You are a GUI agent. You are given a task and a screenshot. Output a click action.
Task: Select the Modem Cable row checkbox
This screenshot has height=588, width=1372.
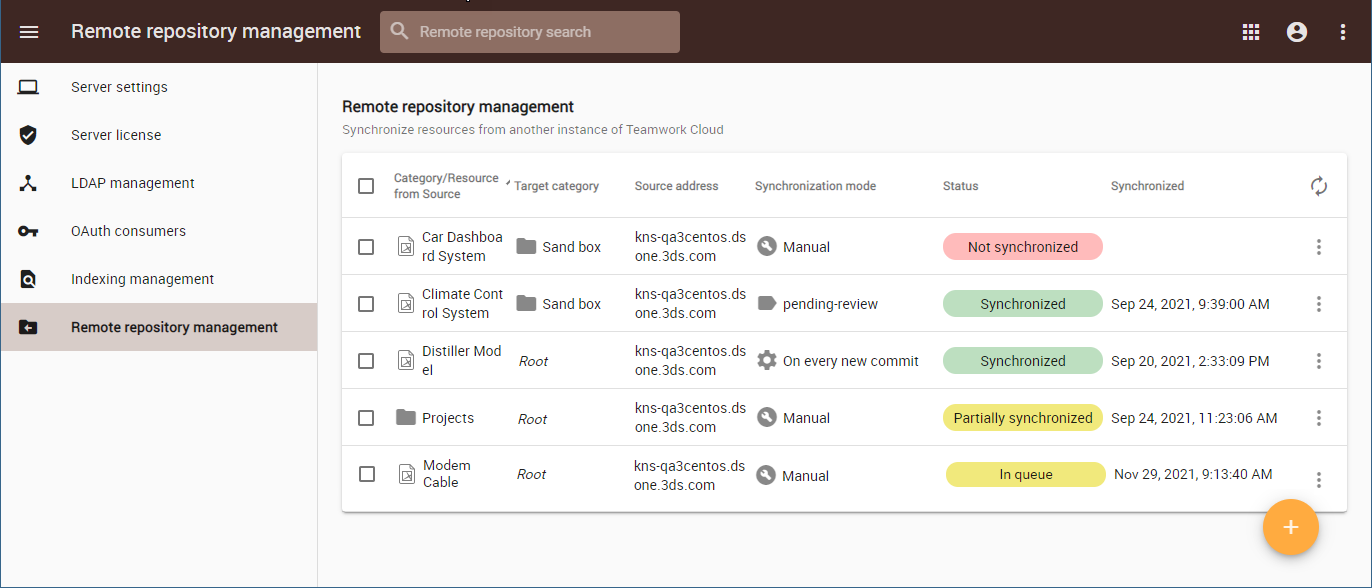(x=367, y=474)
